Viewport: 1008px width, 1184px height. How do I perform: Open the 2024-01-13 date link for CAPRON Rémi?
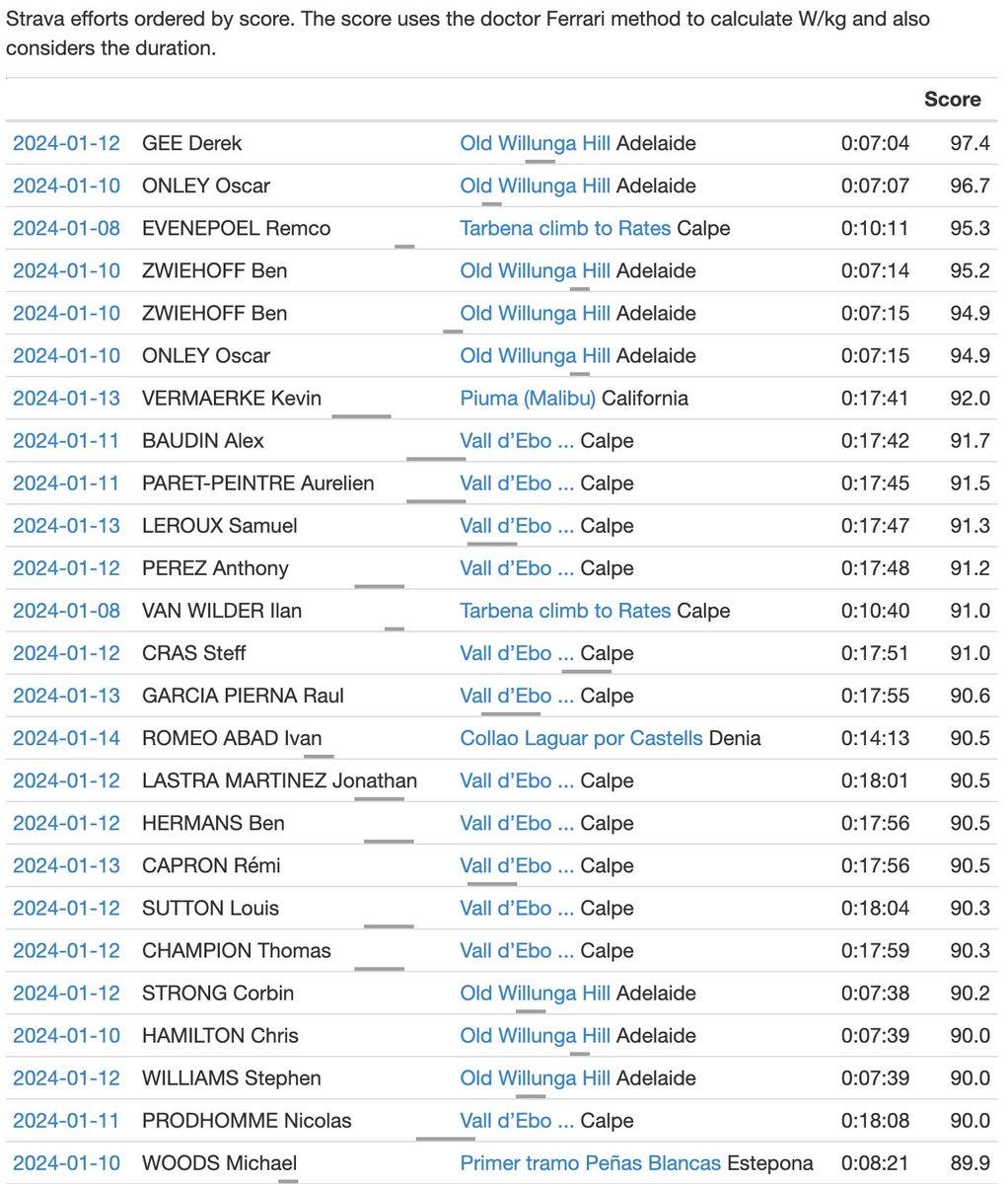(66, 864)
